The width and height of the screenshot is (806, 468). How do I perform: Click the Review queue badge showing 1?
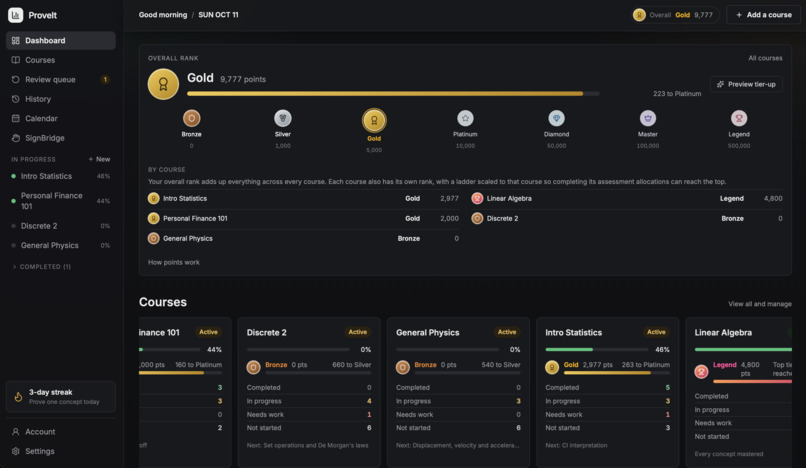(105, 80)
